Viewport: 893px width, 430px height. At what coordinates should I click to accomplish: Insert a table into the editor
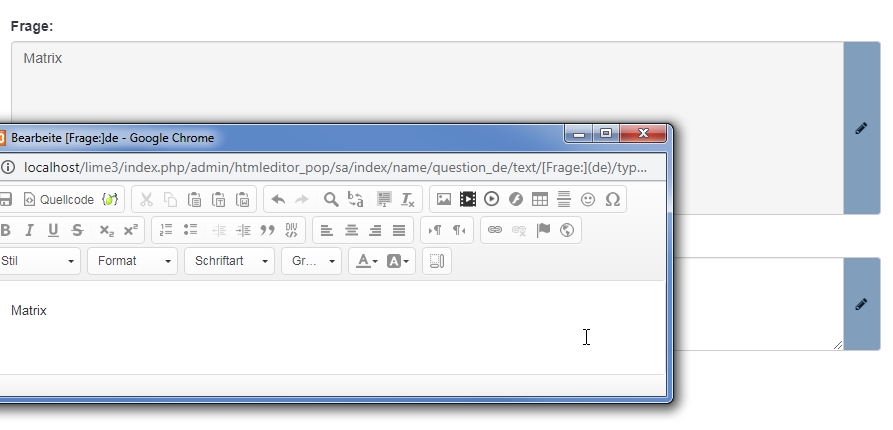(x=540, y=199)
